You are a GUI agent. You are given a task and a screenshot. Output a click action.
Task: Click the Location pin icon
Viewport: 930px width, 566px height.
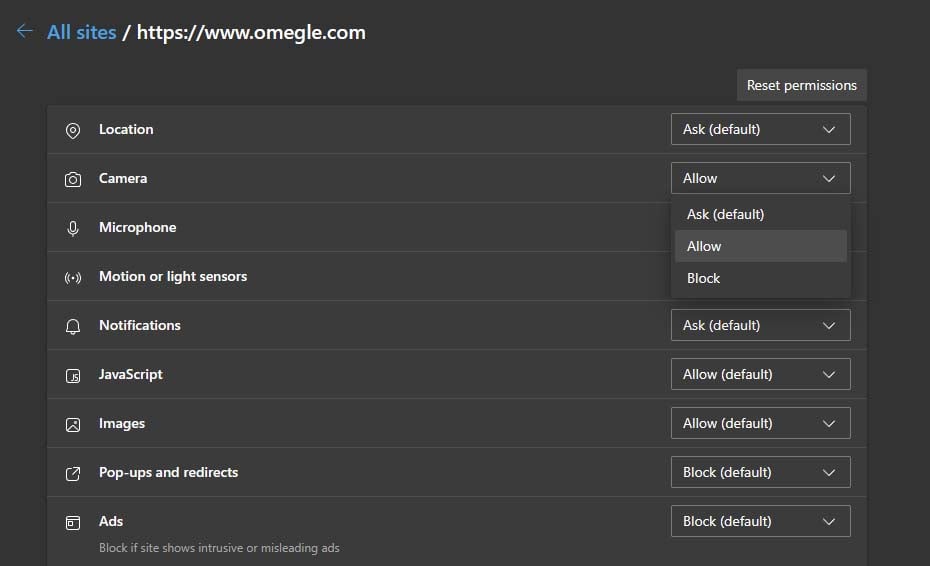coord(73,130)
